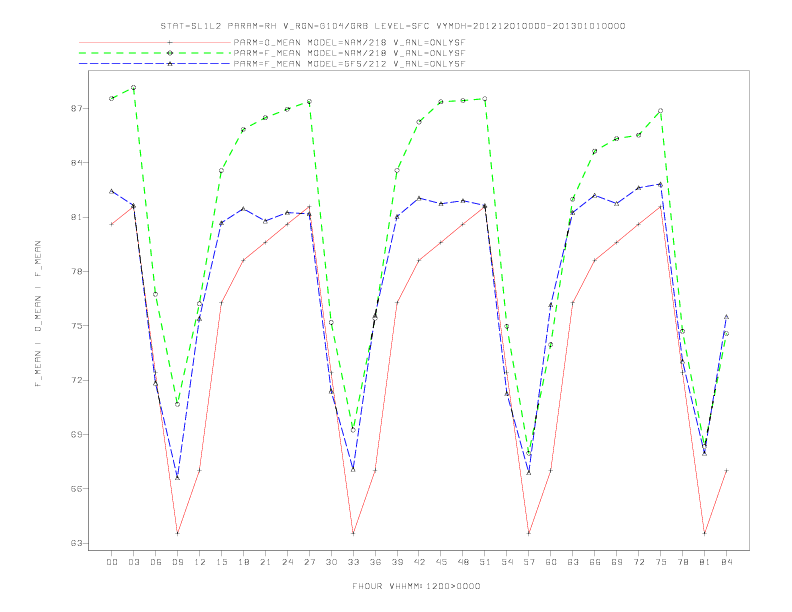Click the x-axis forecast hour label 57
This screenshot has width=792, height=612.
coord(529,562)
